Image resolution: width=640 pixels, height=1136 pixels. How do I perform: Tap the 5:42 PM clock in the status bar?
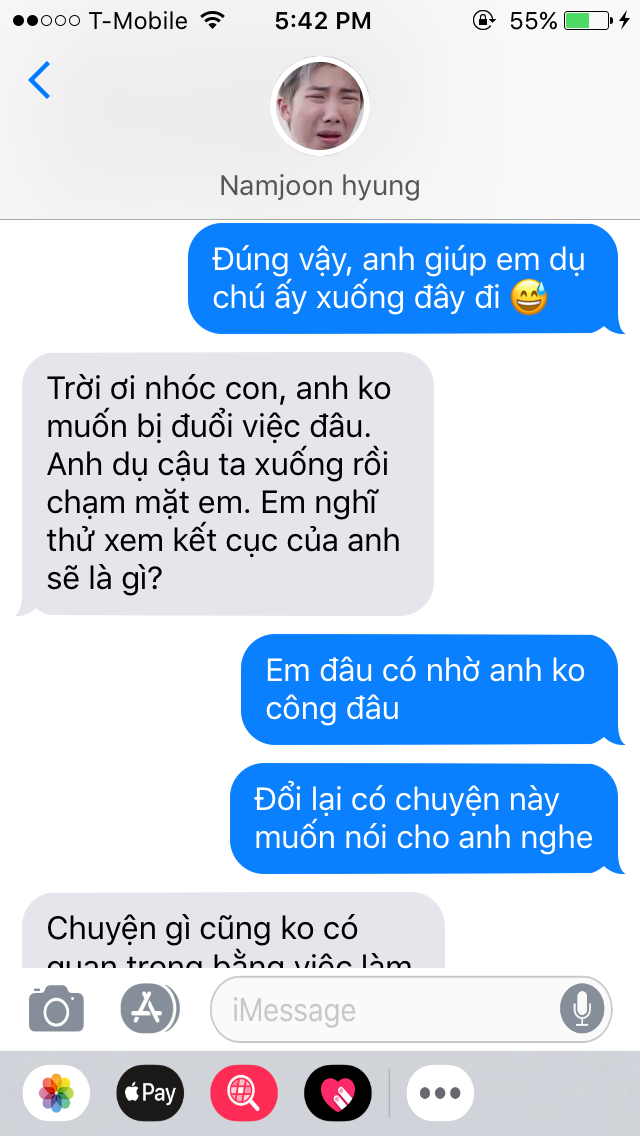coord(323,20)
